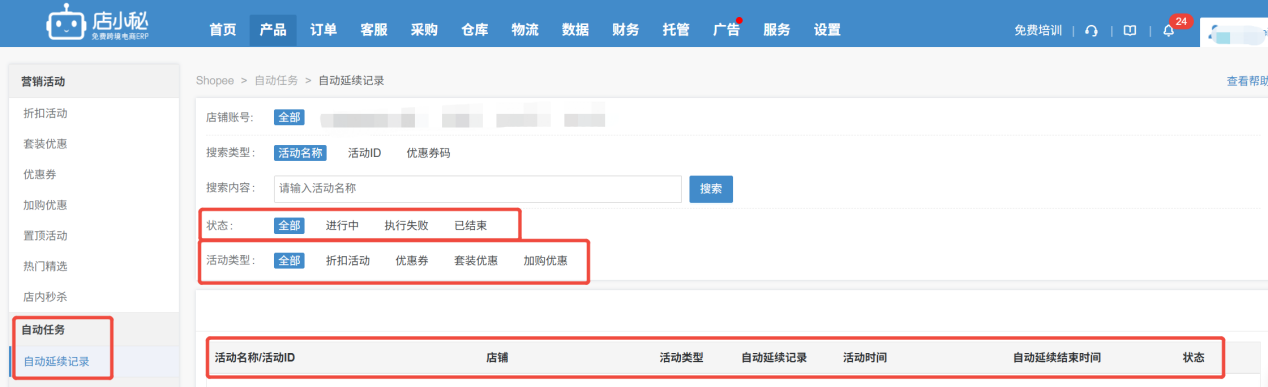Open the 采购 menu

click(424, 30)
